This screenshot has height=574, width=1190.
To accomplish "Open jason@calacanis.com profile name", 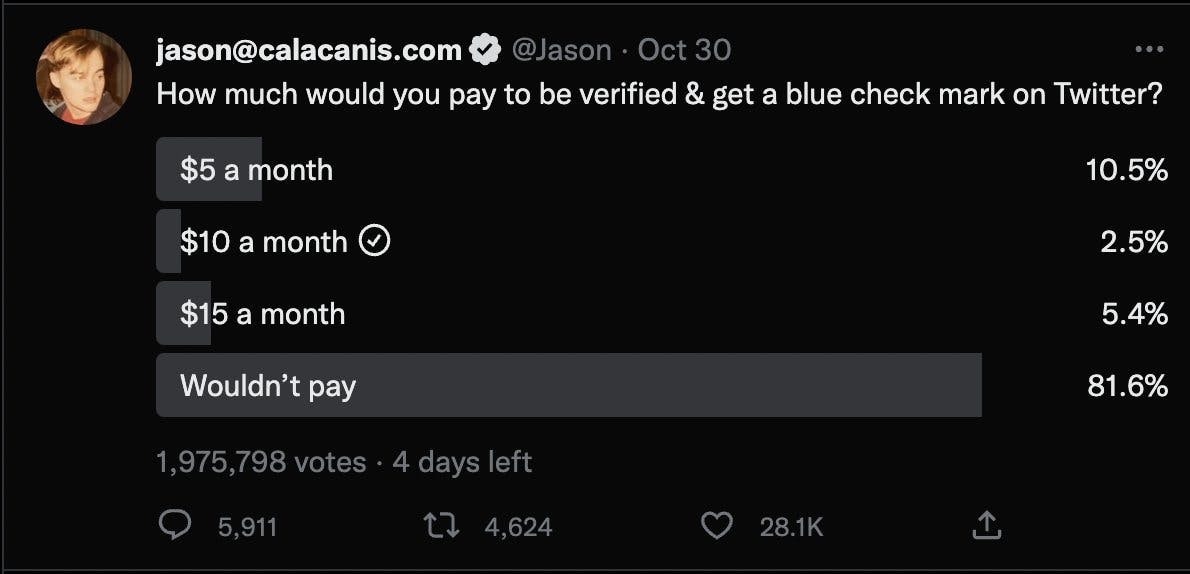I will [309, 50].
